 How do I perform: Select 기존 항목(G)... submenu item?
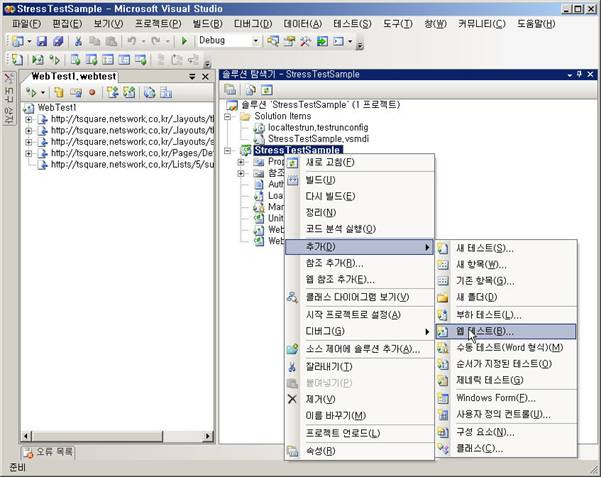point(506,281)
